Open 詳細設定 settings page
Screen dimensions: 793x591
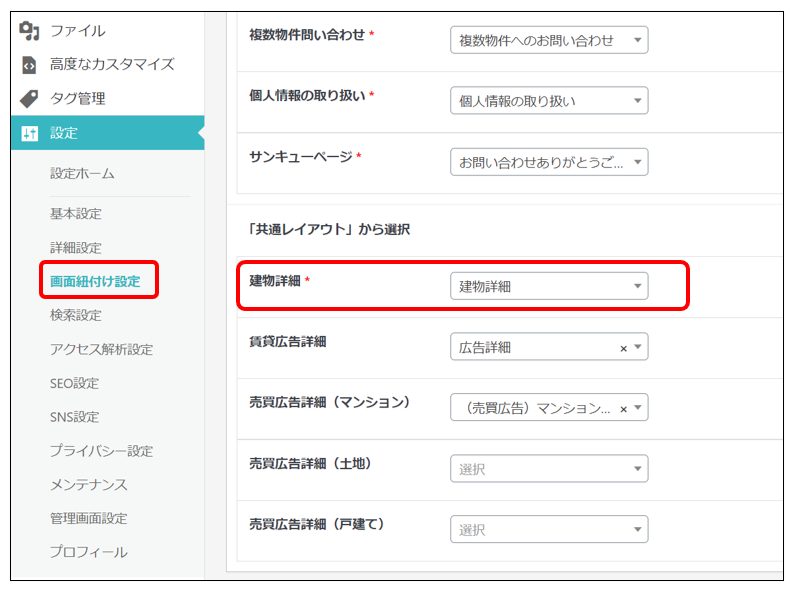75,248
